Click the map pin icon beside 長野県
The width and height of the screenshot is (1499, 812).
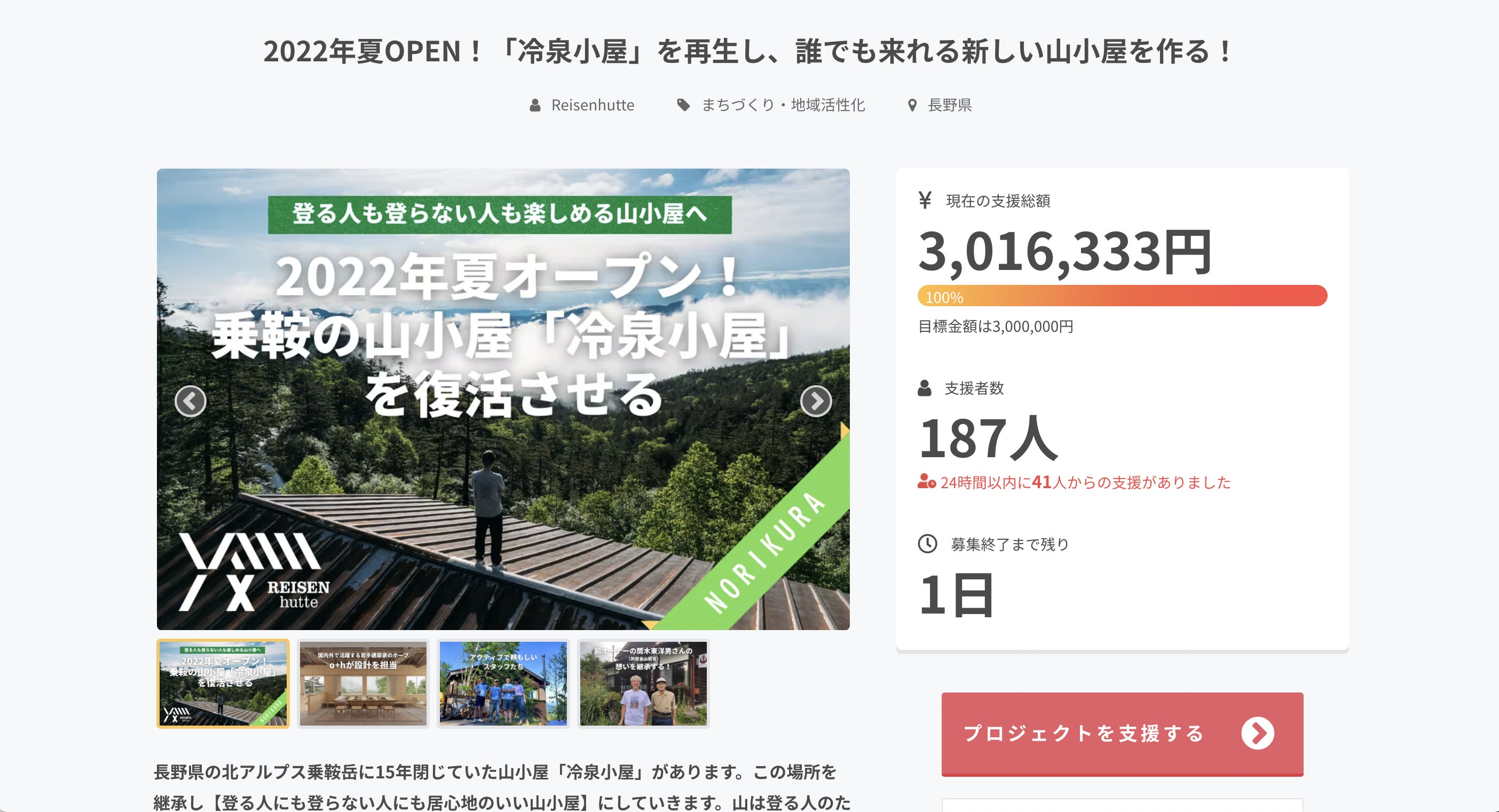912,105
